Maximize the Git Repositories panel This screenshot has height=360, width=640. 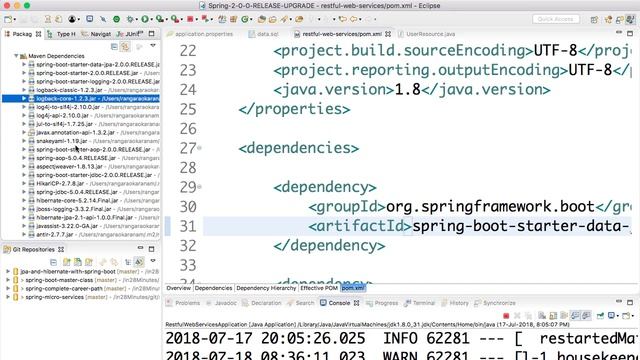(x=151, y=249)
